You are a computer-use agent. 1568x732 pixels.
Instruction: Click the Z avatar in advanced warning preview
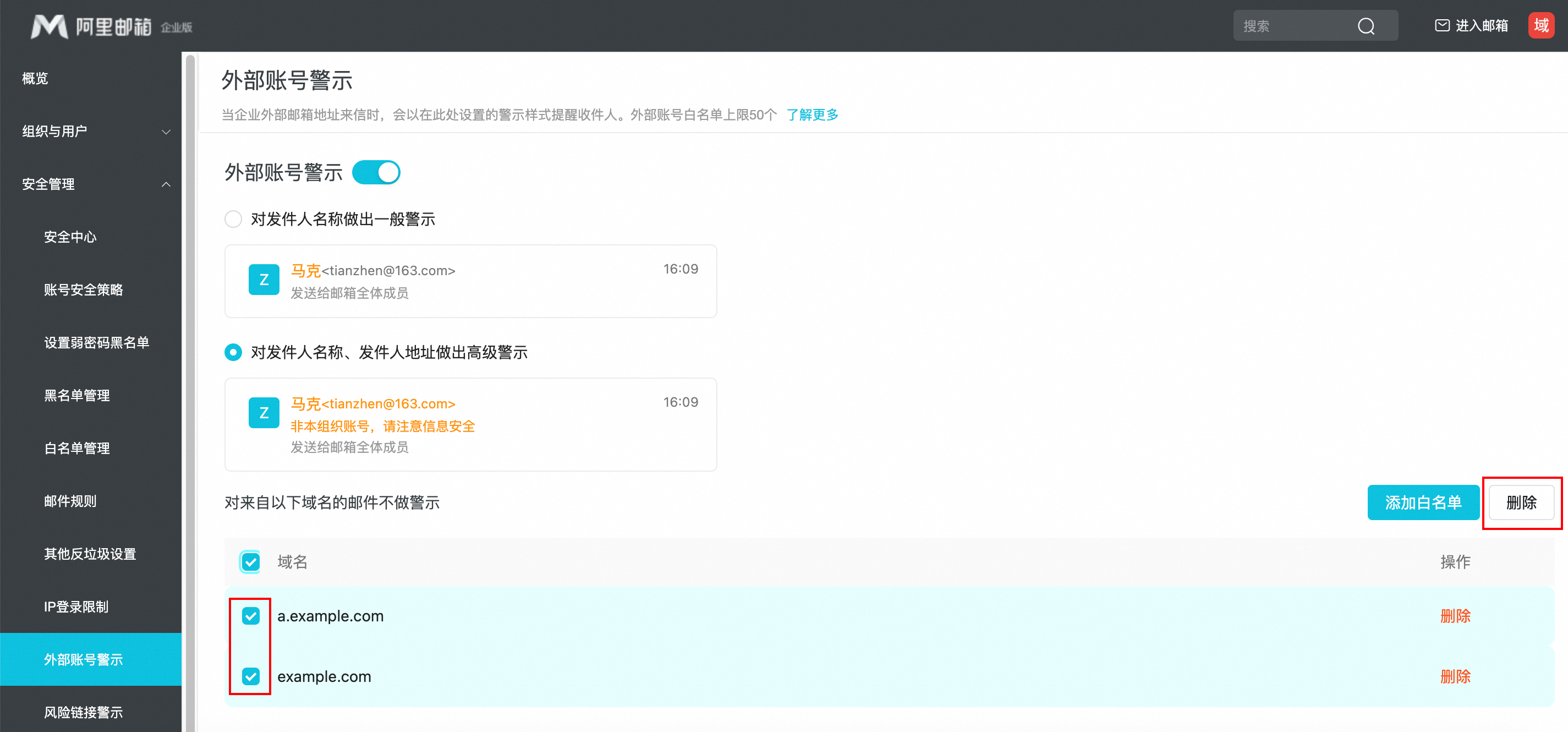click(x=264, y=413)
